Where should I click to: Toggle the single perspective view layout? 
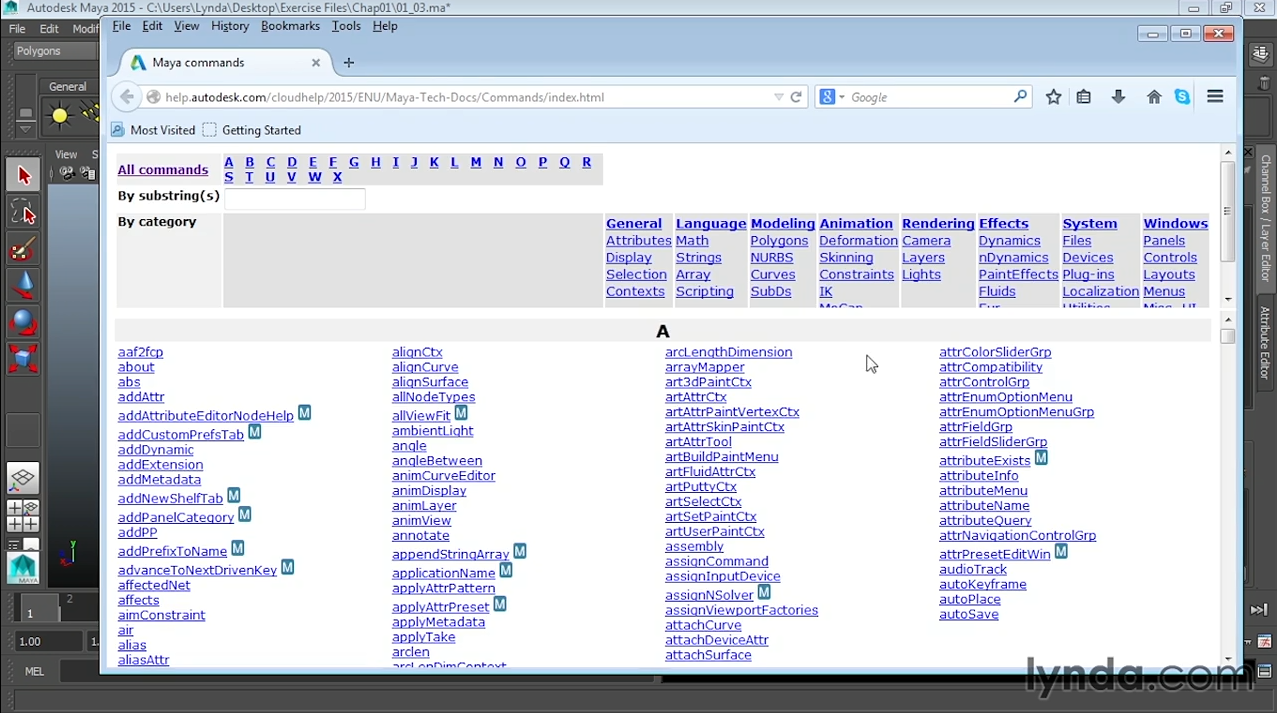tap(23, 478)
